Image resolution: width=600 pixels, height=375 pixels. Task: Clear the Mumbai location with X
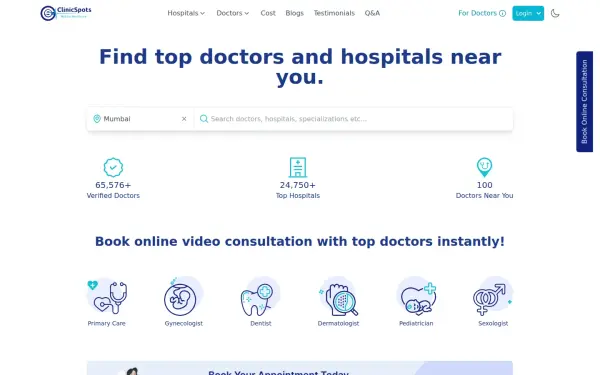tap(184, 119)
